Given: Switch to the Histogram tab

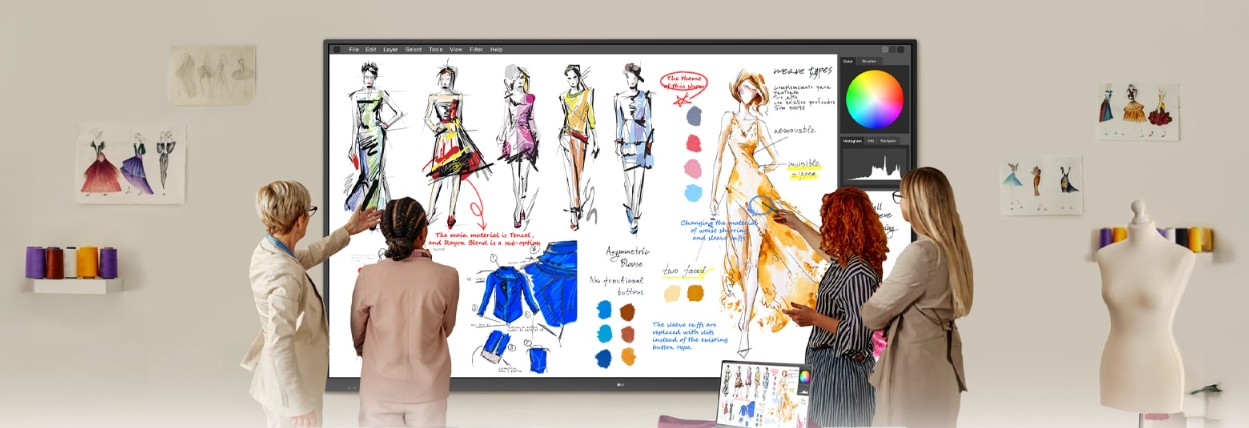Looking at the screenshot, I should coord(852,141).
